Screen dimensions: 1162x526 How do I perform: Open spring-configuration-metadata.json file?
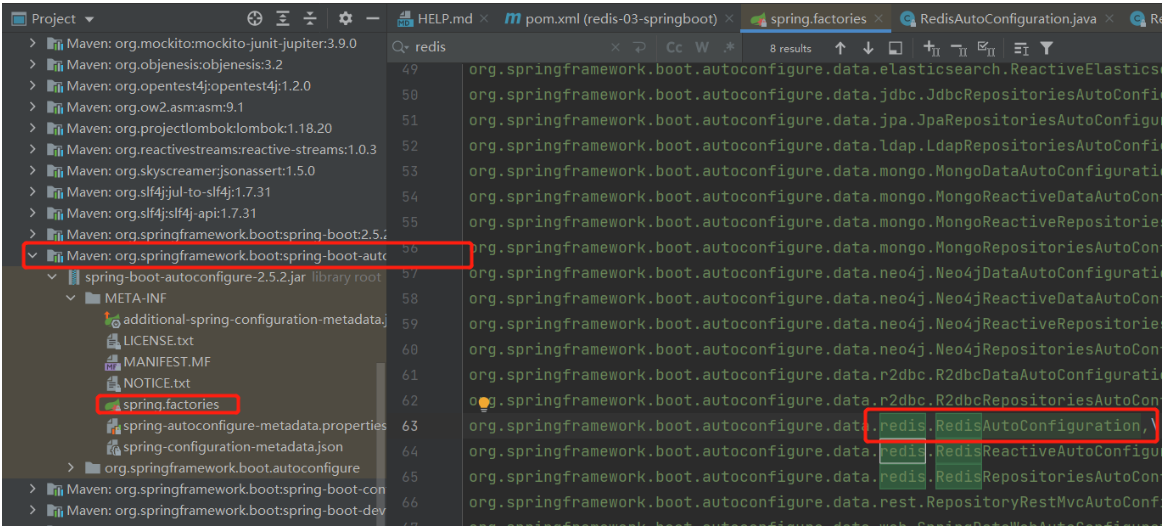[225, 447]
